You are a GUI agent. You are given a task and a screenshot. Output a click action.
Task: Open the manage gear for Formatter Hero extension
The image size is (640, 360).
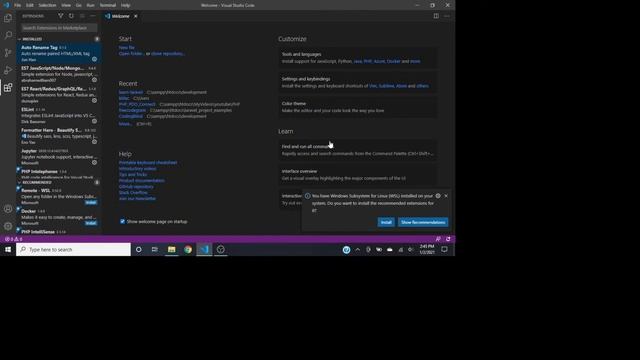click(x=94, y=142)
